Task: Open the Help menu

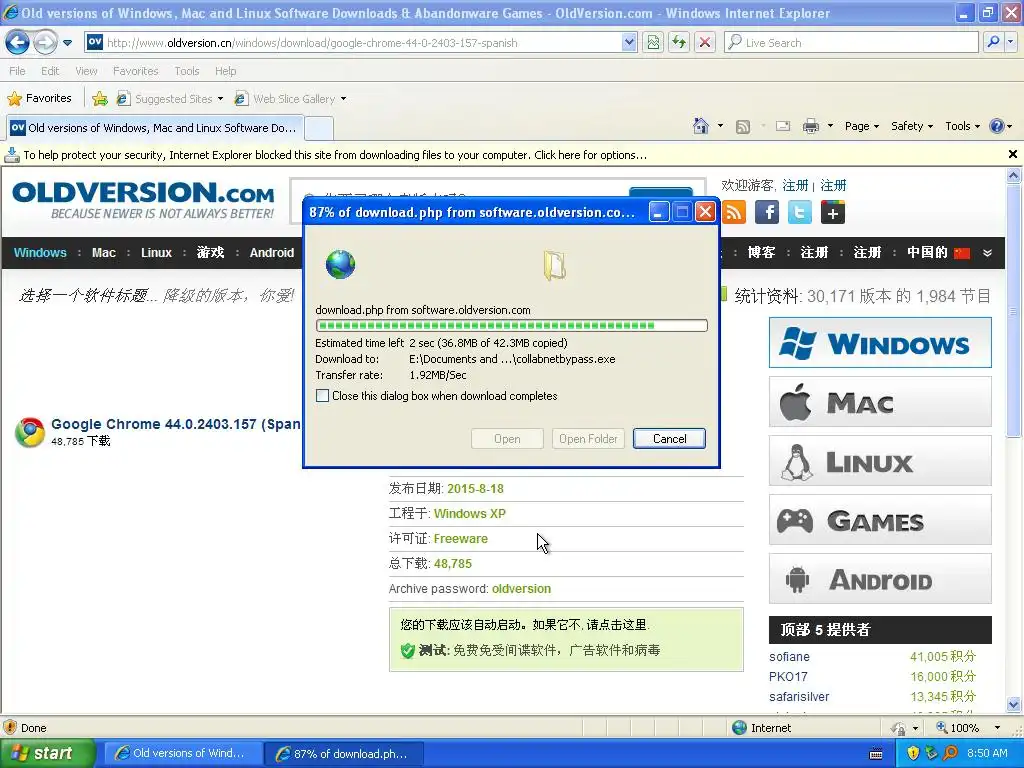Action: (226, 71)
